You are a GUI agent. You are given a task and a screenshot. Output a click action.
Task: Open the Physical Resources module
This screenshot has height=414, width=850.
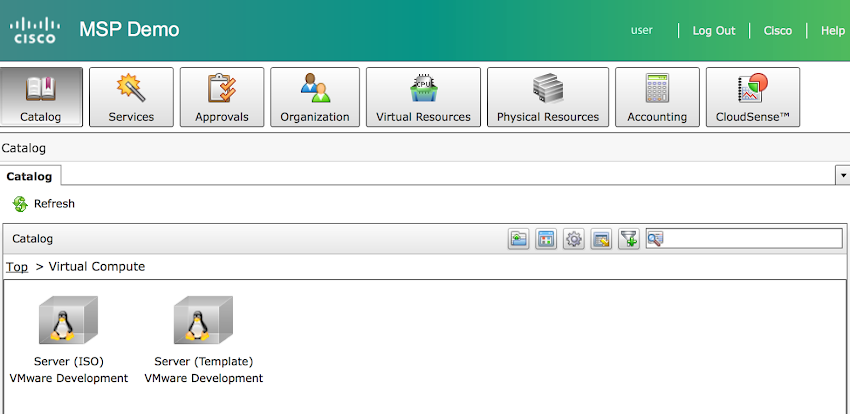click(548, 98)
